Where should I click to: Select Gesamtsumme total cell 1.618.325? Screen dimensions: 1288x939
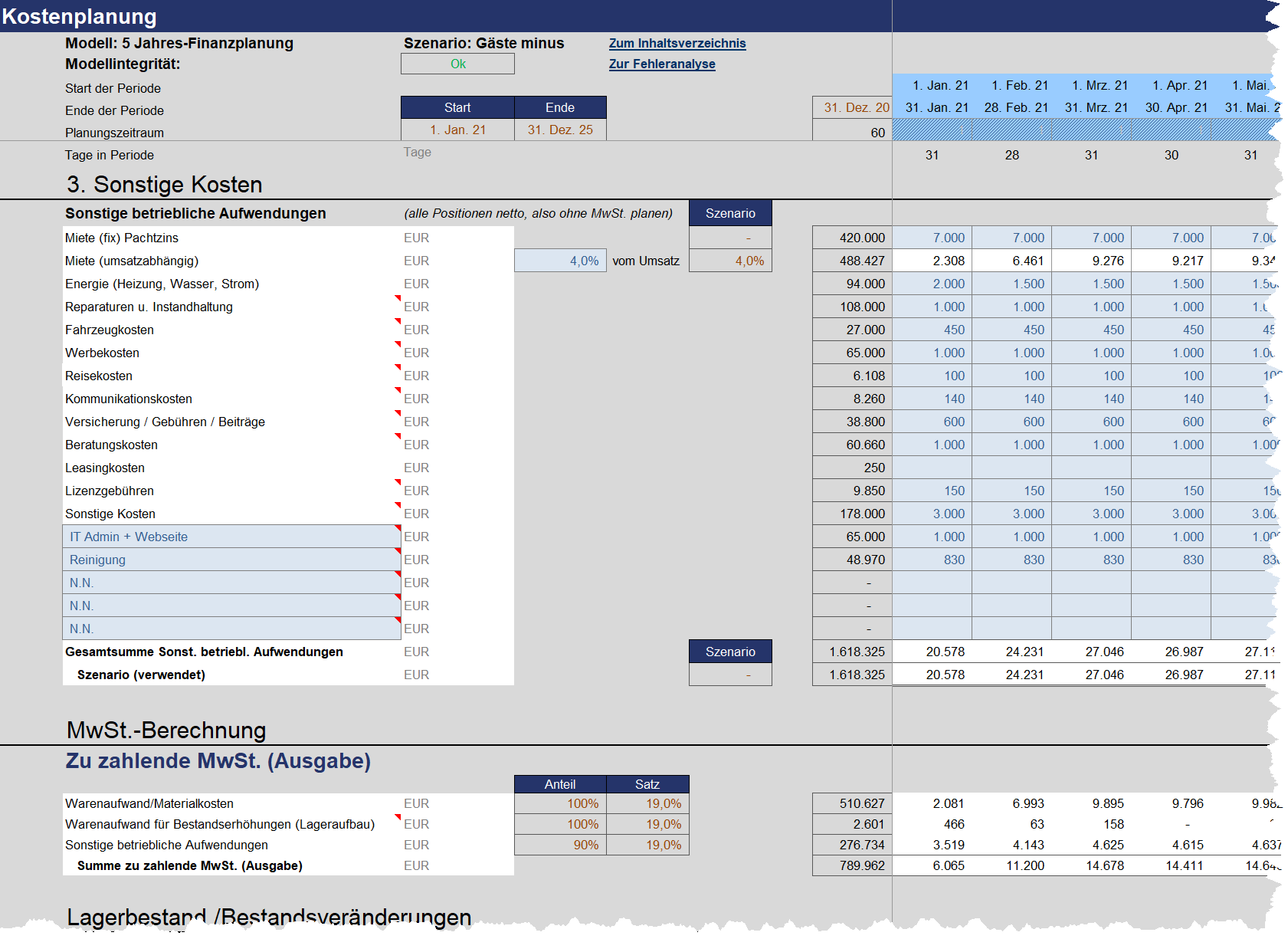851,652
